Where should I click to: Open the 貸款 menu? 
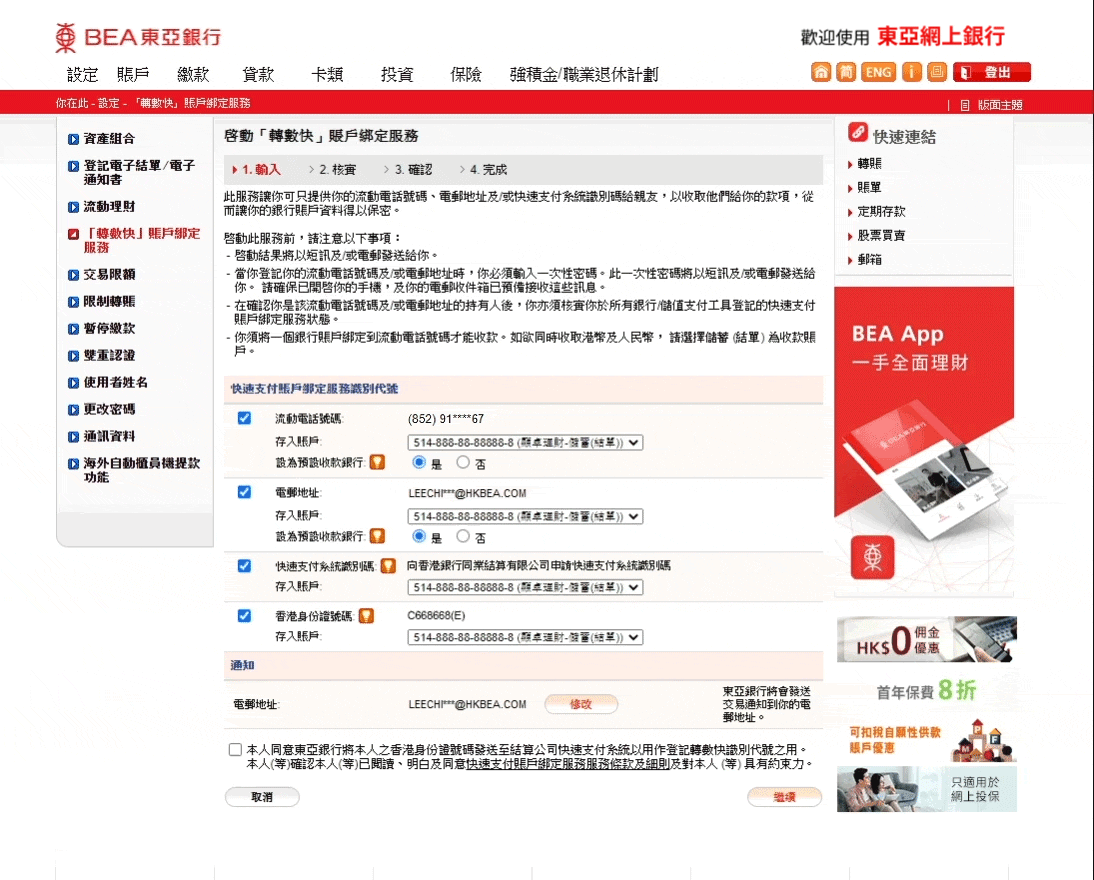pyautogui.click(x=258, y=75)
